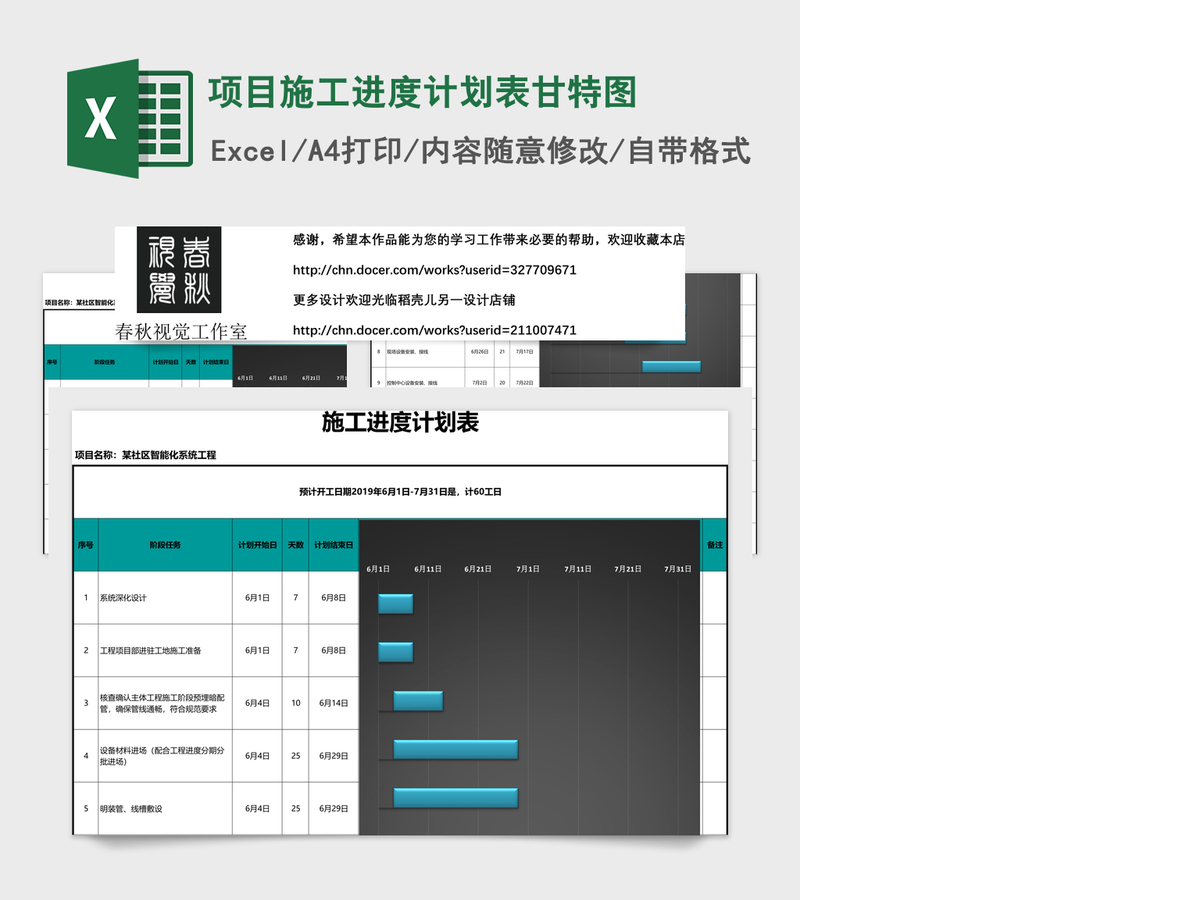Select the 天数 value 25 for 明装管、线槽敷设
This screenshot has height=900, width=1200.
[x=295, y=809]
